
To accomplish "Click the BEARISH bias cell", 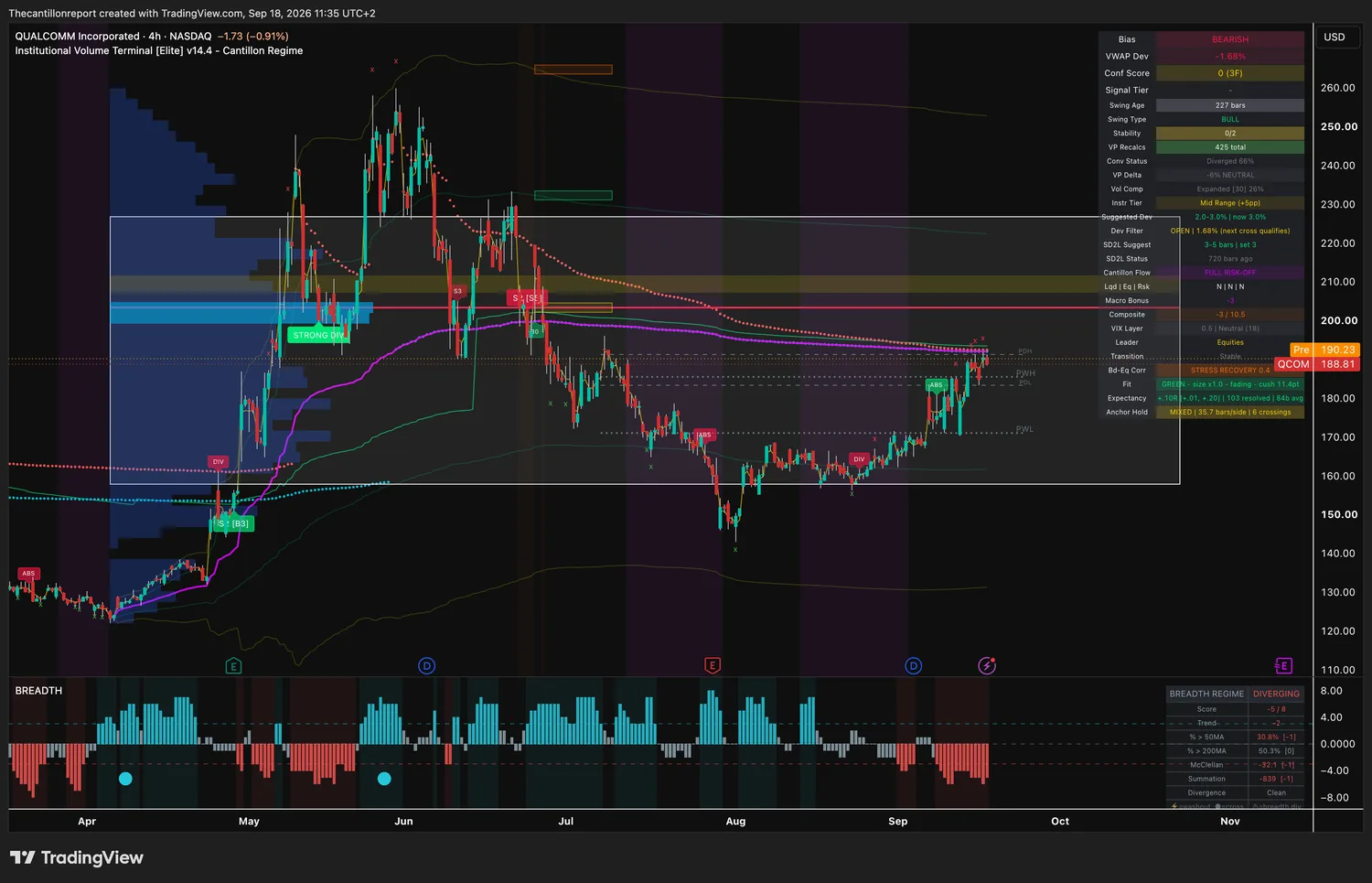I will [1230, 39].
